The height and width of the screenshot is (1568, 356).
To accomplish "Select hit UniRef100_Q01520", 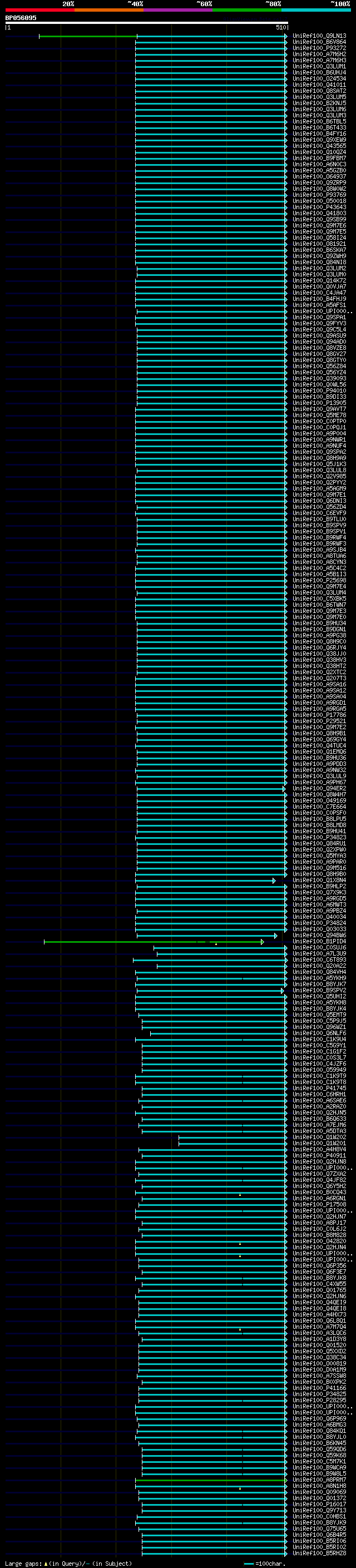I will (319, 1345).
